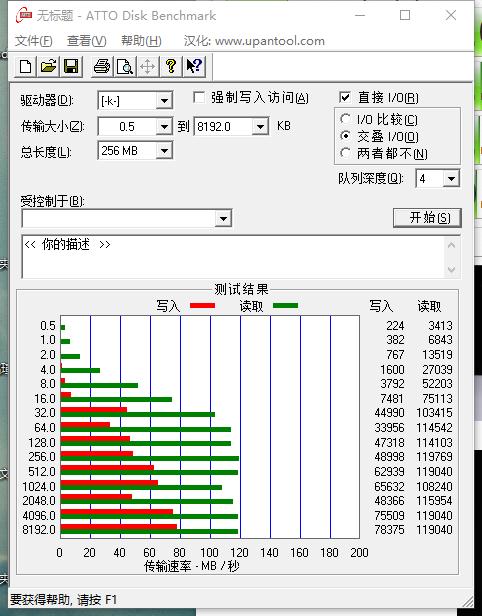
Task: Click the 512.0 row red write bar
Action: (107, 468)
